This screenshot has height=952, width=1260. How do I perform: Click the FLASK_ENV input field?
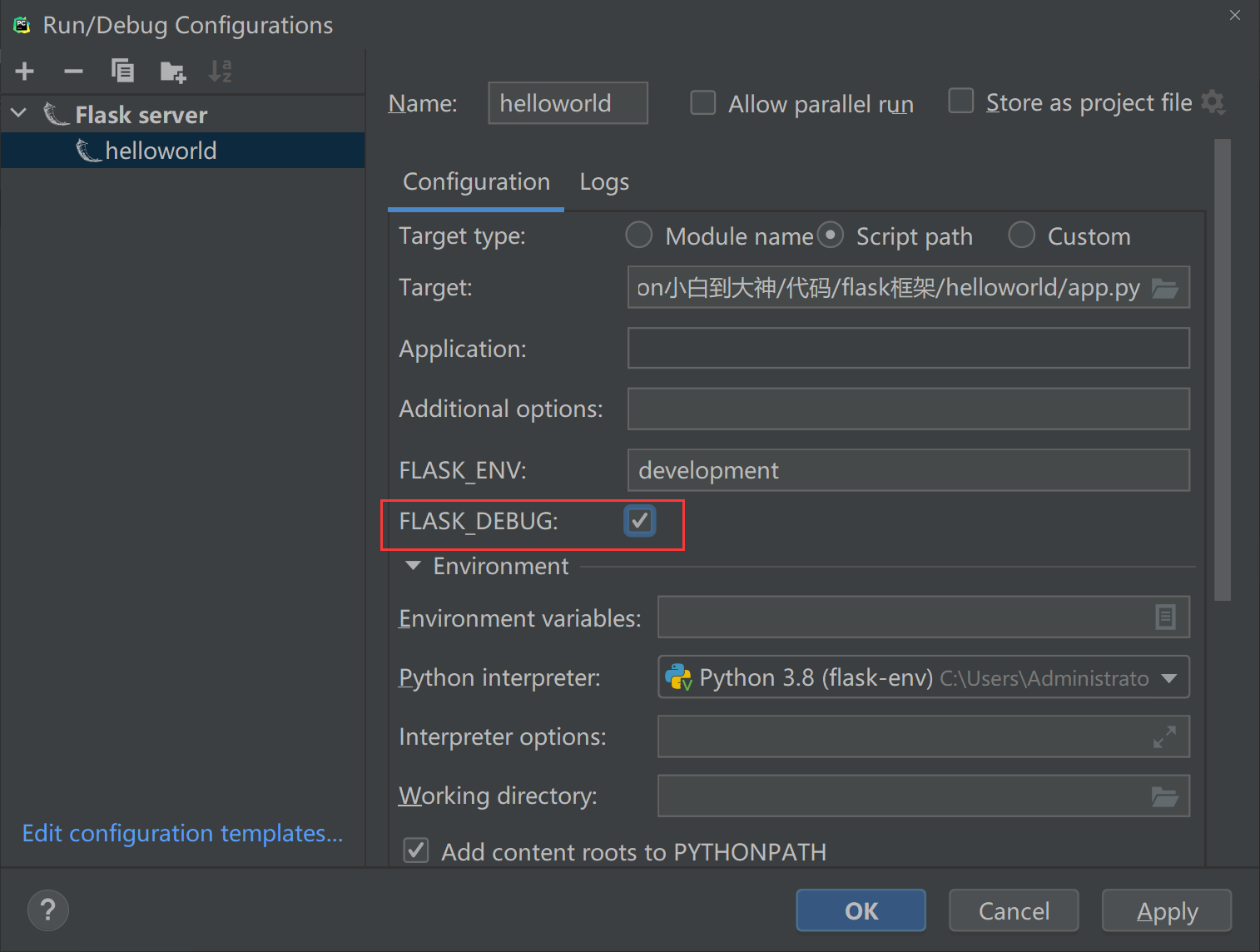(907, 471)
